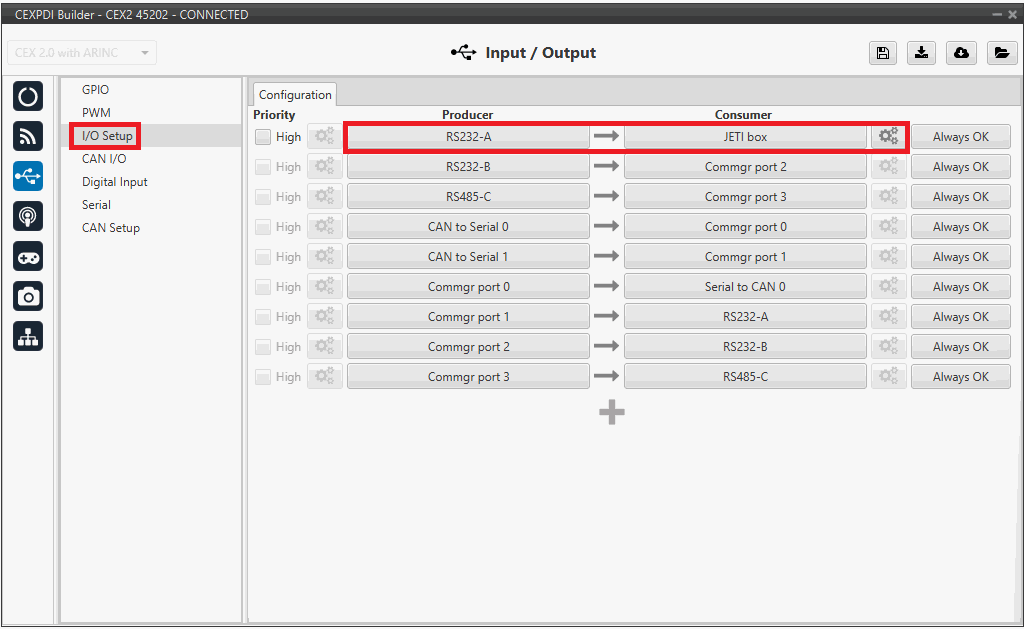Viewport: 1024px width, 629px height.
Task: Check High priority for CAN to Serial 0
Action: pyautogui.click(x=263, y=227)
